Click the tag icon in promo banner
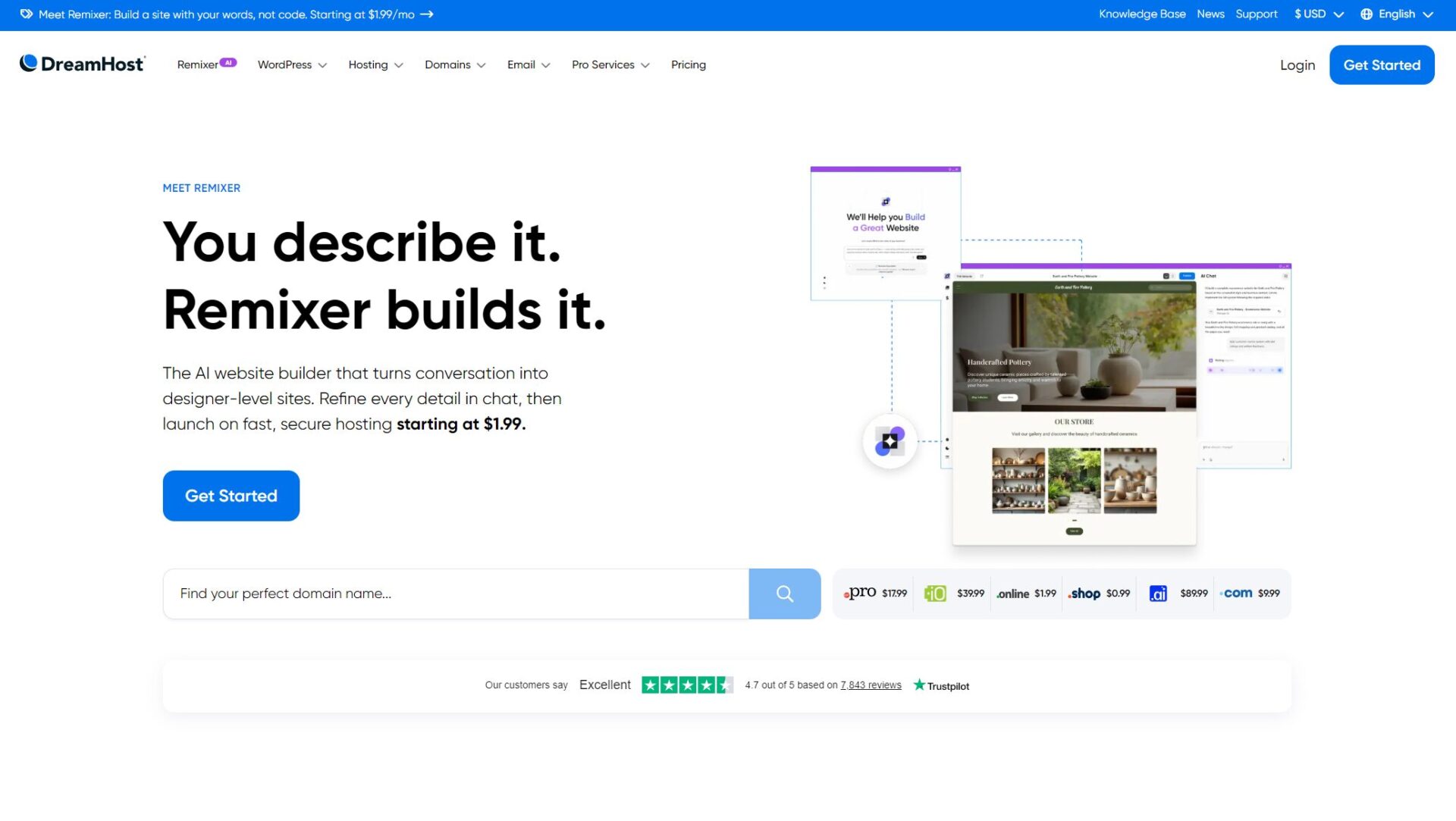1456x821 pixels. pos(26,14)
